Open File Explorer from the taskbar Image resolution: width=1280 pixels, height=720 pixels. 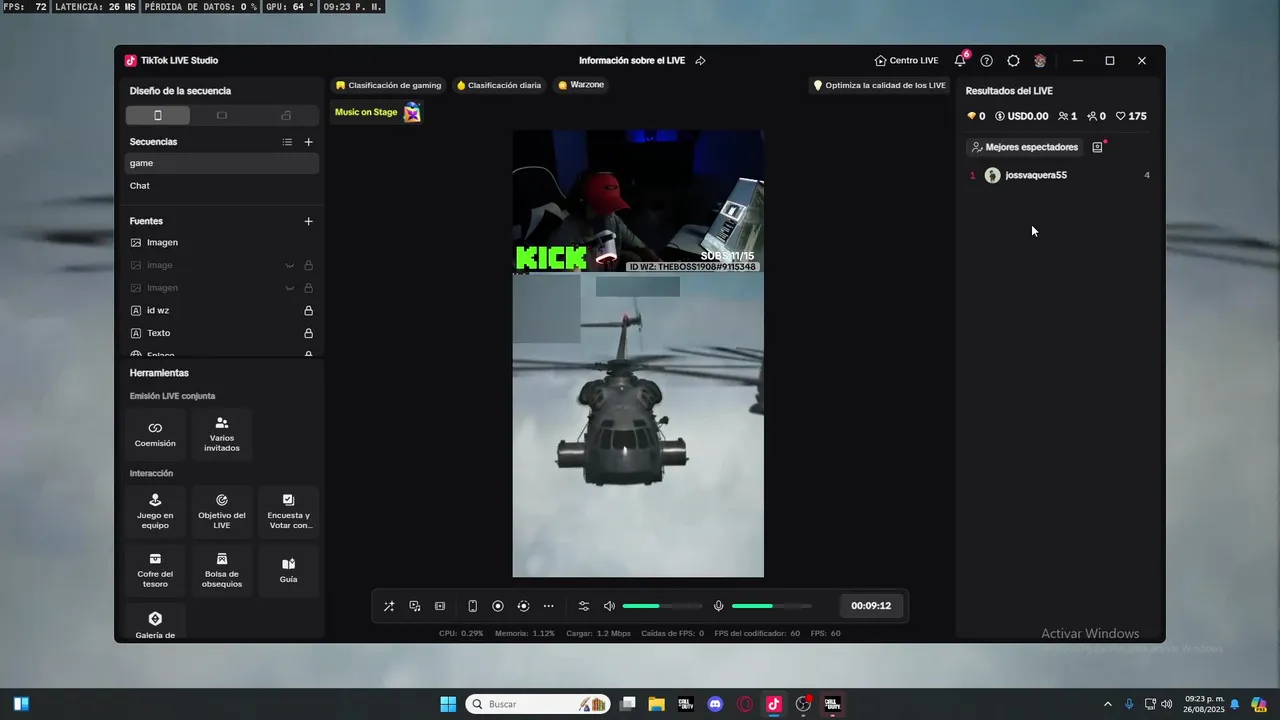(656, 704)
